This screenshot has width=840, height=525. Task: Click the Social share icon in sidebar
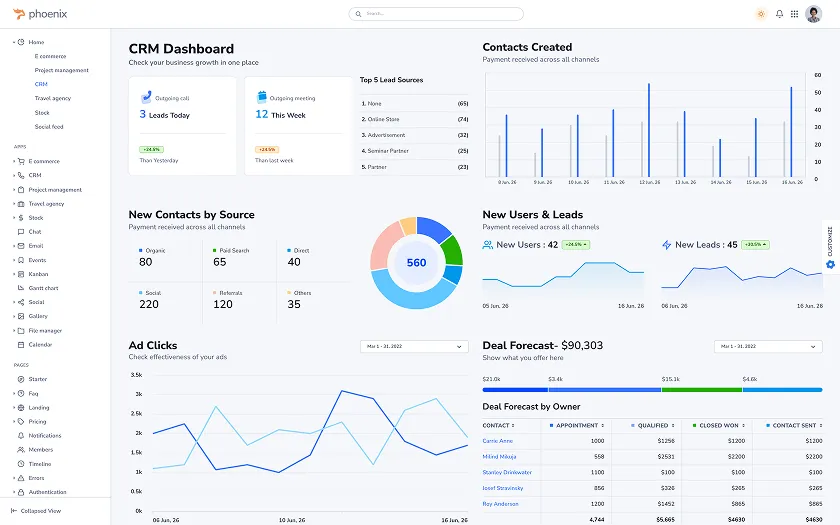[x=21, y=302]
